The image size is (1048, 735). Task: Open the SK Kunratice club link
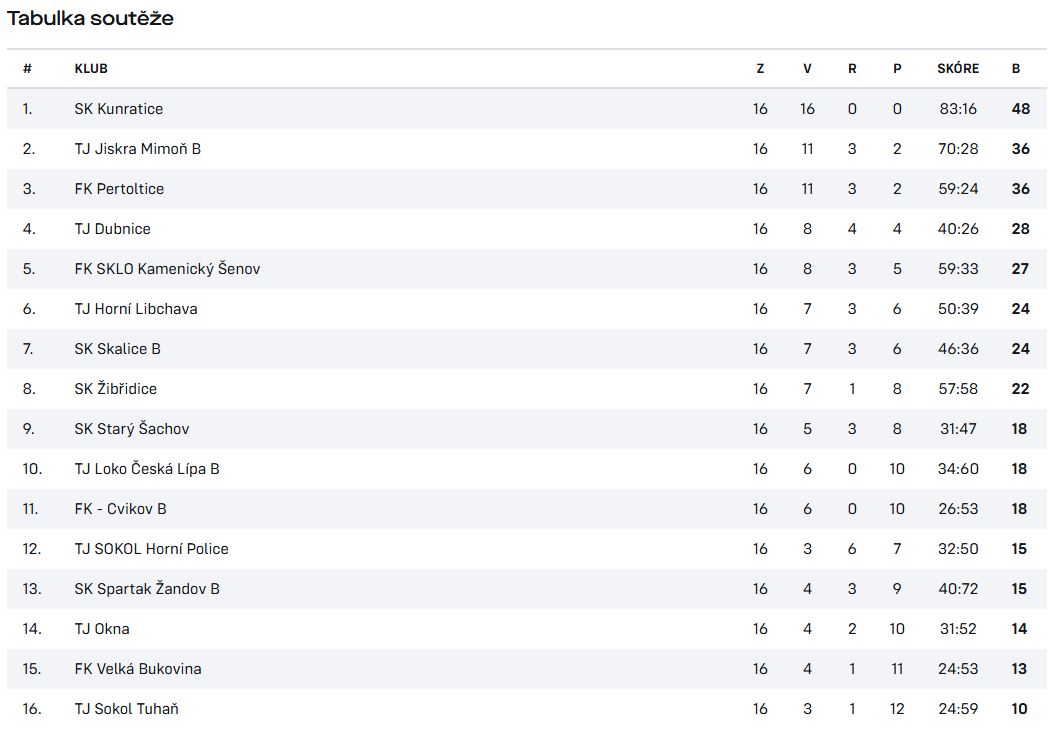click(x=118, y=109)
